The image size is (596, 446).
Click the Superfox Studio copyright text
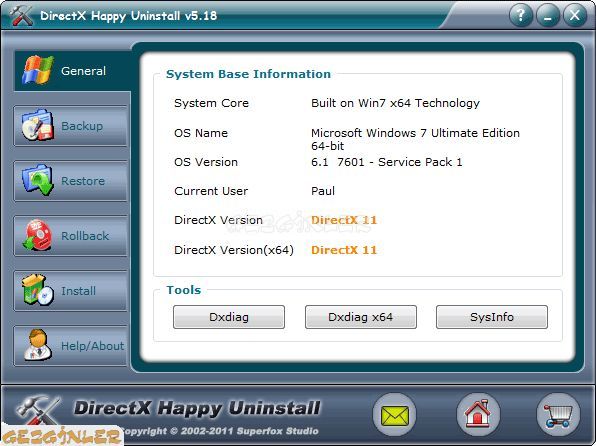pyautogui.click(x=220, y=431)
